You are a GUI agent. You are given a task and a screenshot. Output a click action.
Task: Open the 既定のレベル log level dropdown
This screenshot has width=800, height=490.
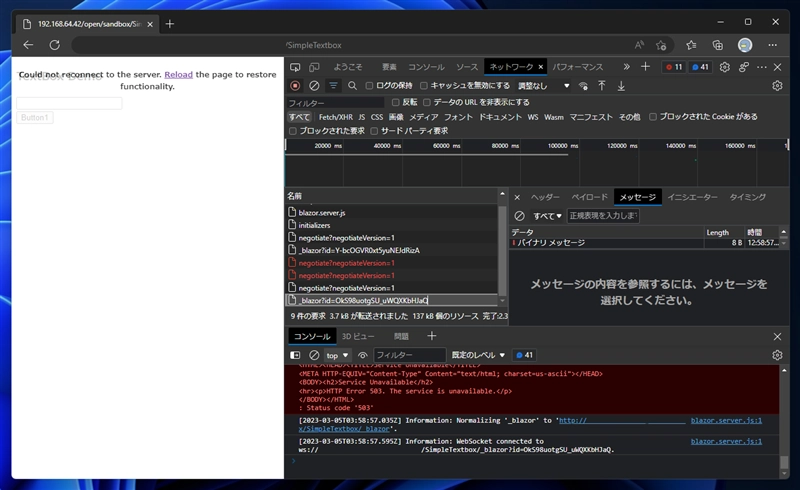click(x=478, y=355)
